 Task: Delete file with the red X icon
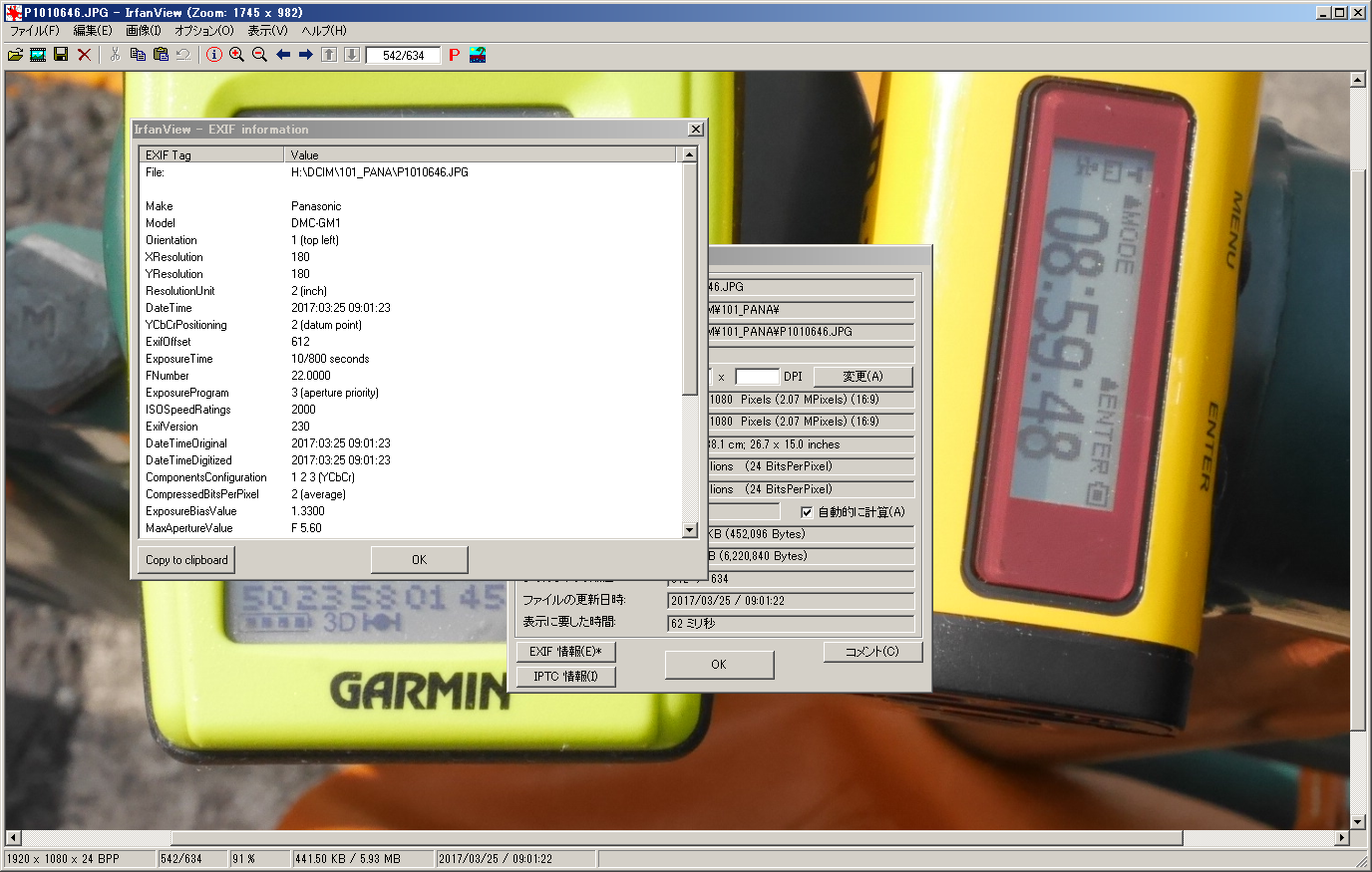pos(85,55)
